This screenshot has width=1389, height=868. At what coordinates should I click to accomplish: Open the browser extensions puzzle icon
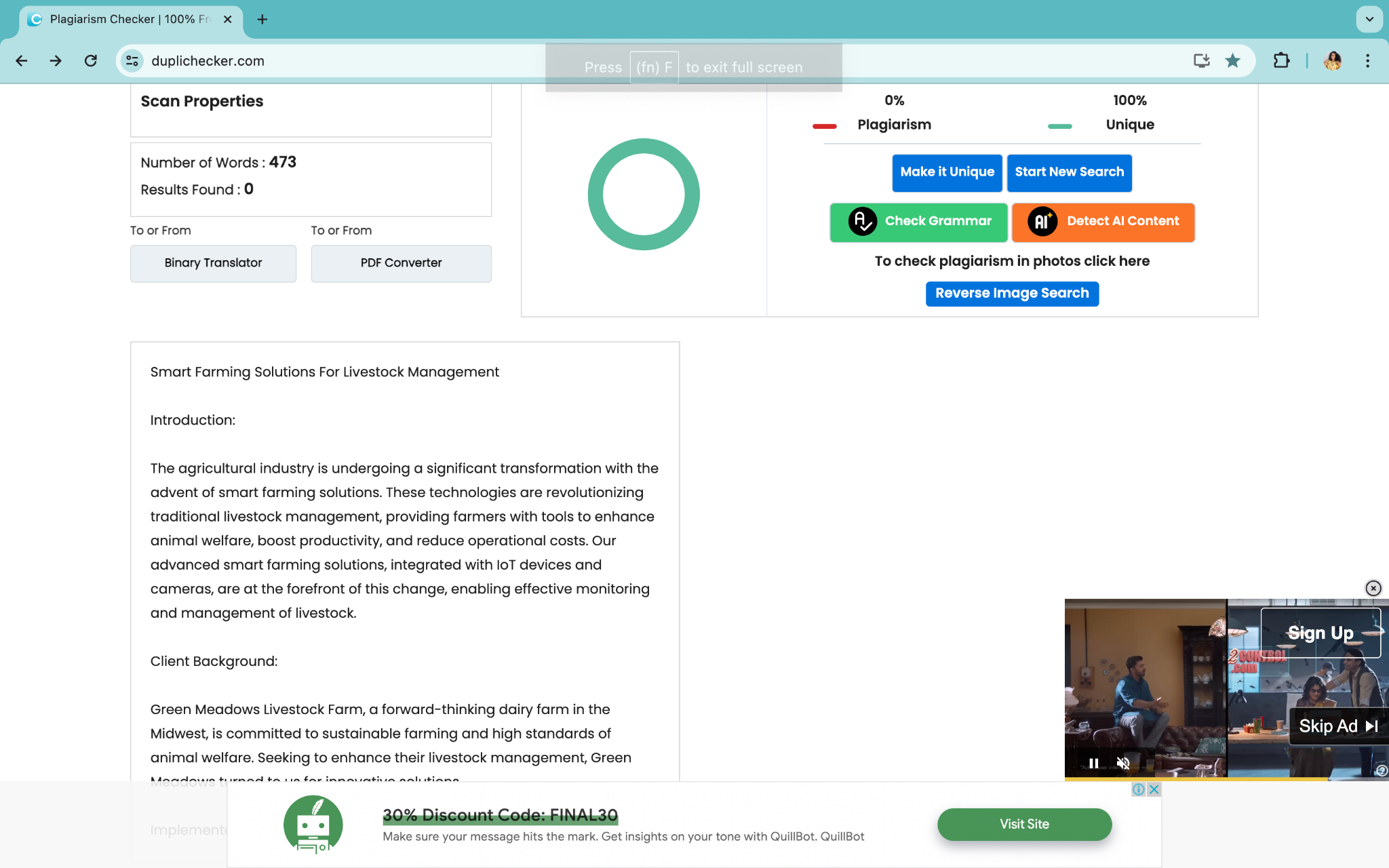(x=1282, y=60)
